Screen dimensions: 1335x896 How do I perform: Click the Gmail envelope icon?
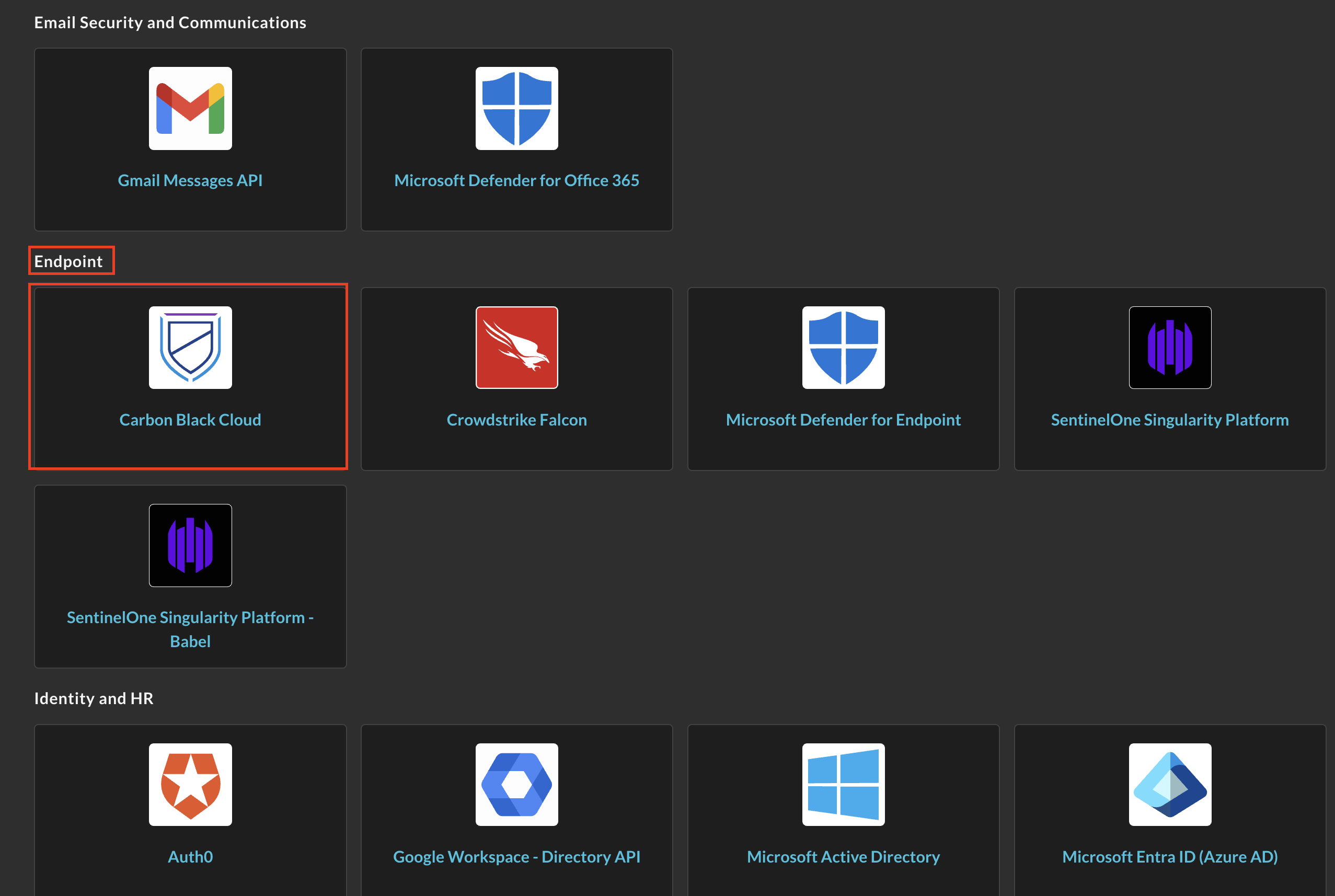tap(190, 109)
